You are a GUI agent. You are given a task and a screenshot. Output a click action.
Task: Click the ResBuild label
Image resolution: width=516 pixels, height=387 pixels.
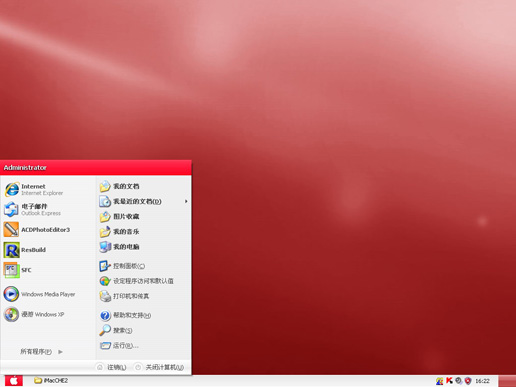coord(33,250)
